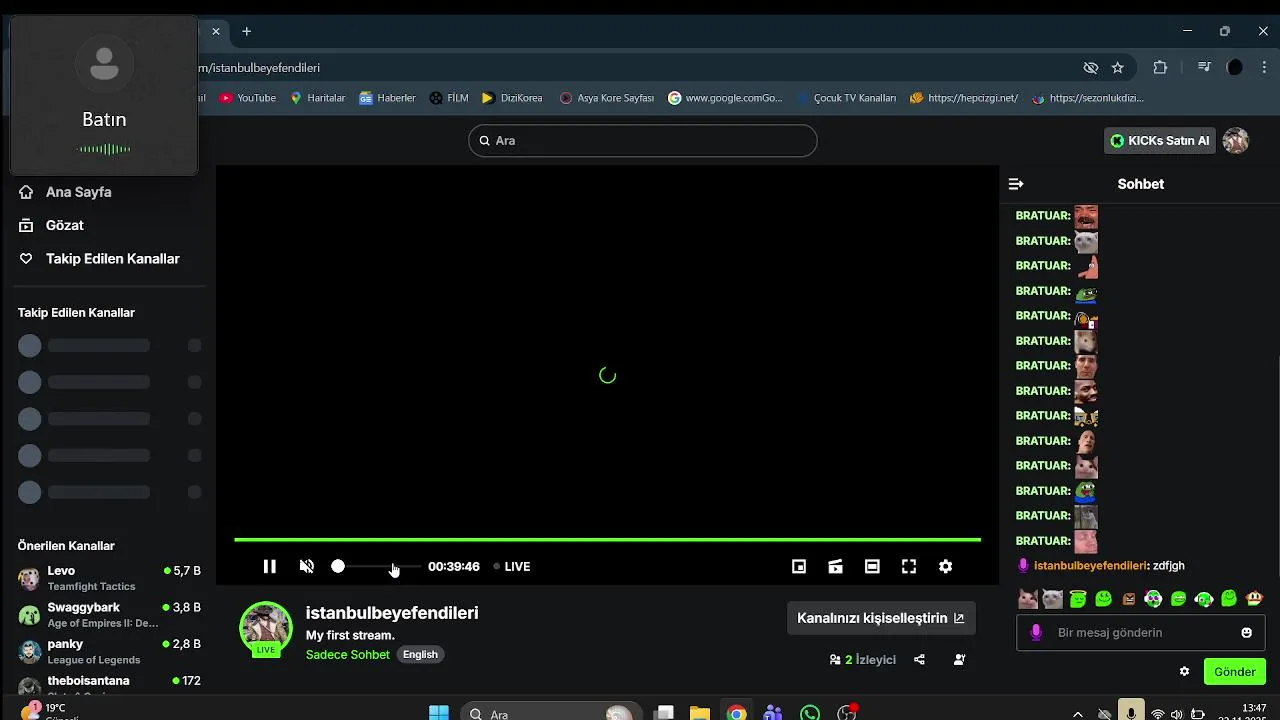Pause the live stream playback
1280x720 pixels.
tap(269, 566)
